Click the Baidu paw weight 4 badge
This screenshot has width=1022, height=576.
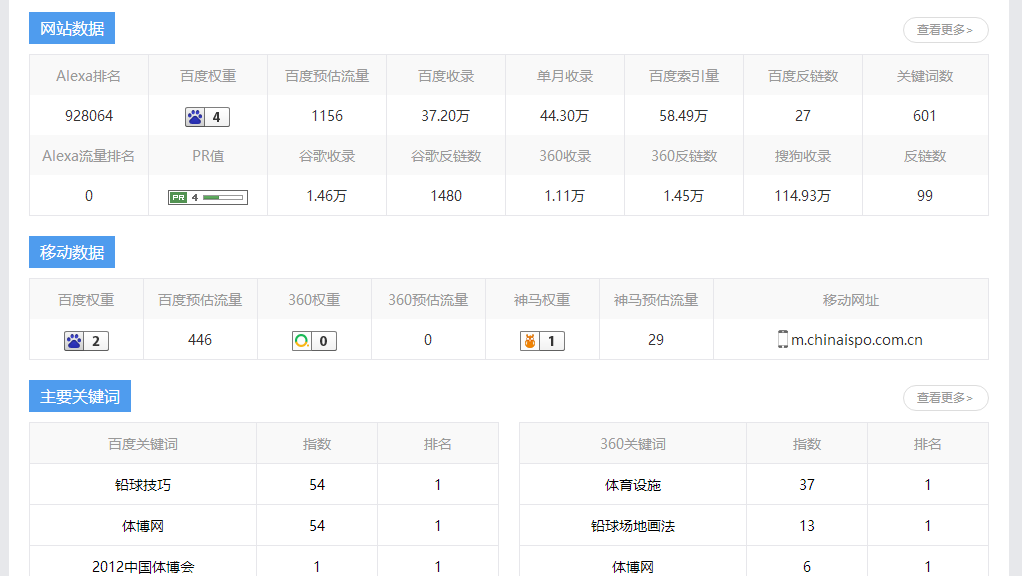[207, 117]
